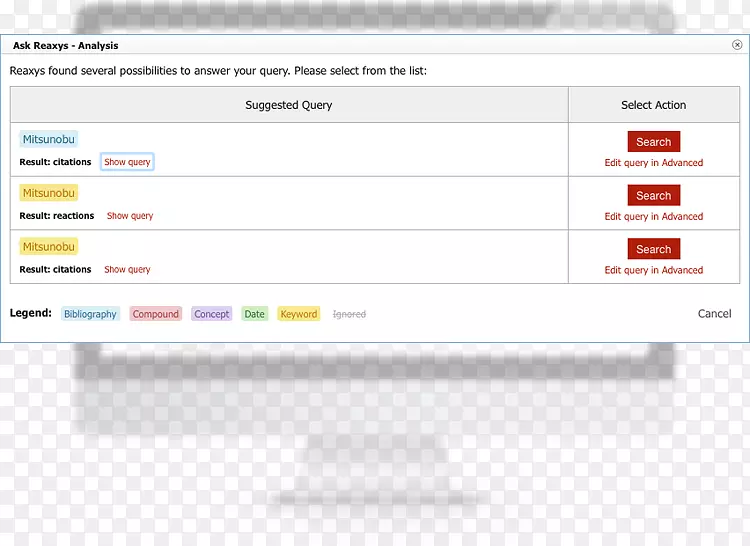This screenshot has width=750, height=546.
Task: Show query for the bibliography Mitsunobu citations row
Action: click(x=127, y=162)
